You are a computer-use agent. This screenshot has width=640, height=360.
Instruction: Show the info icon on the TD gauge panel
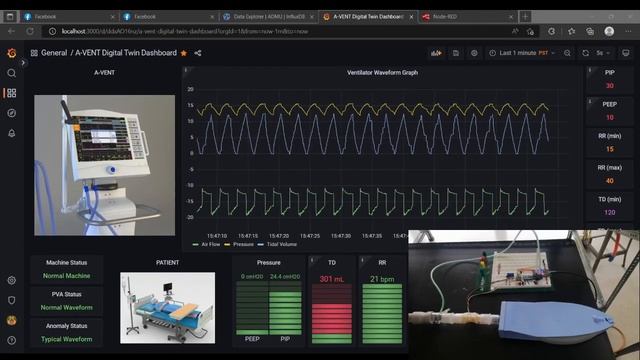(312, 260)
